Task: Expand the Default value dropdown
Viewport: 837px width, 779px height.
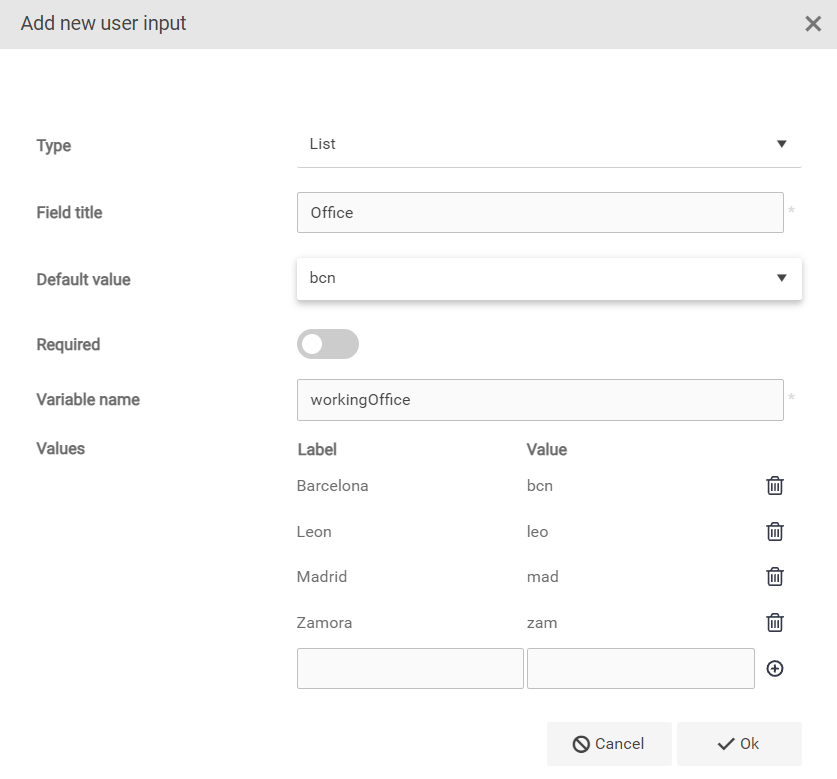Action: click(548, 278)
